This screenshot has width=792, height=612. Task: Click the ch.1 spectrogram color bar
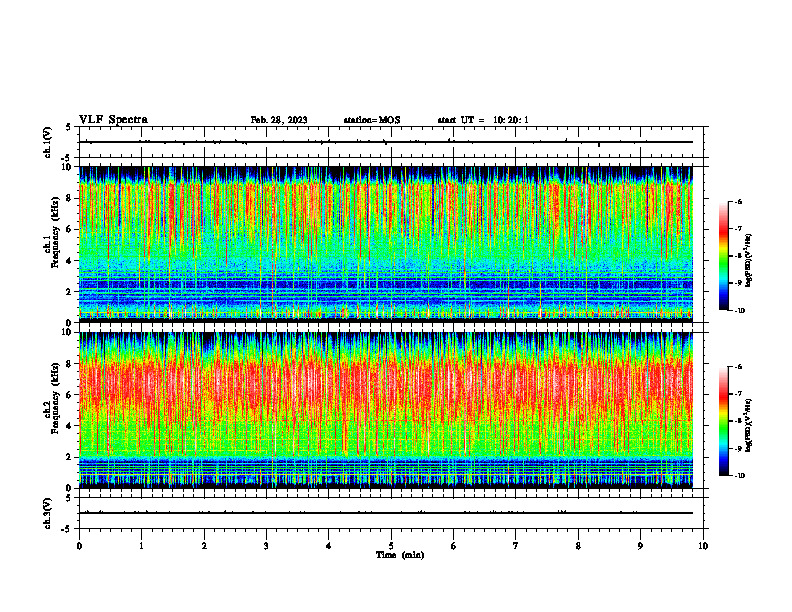pos(723,256)
